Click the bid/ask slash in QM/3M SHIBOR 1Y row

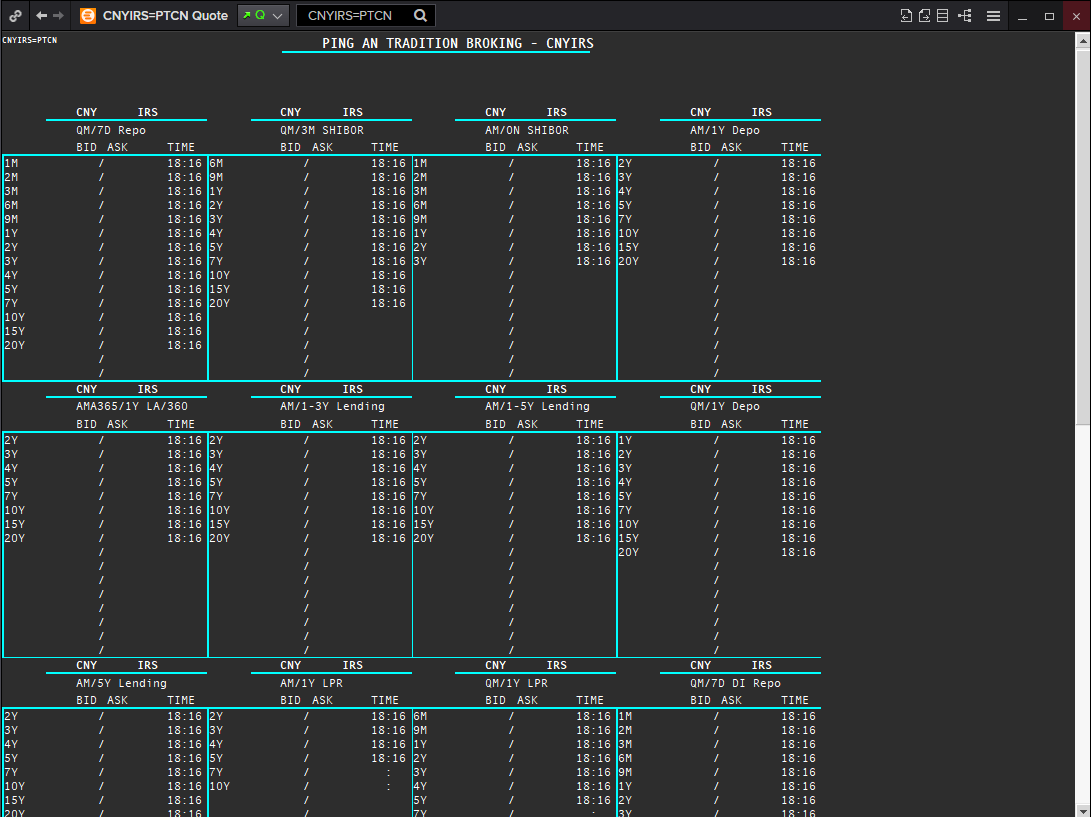(306, 191)
